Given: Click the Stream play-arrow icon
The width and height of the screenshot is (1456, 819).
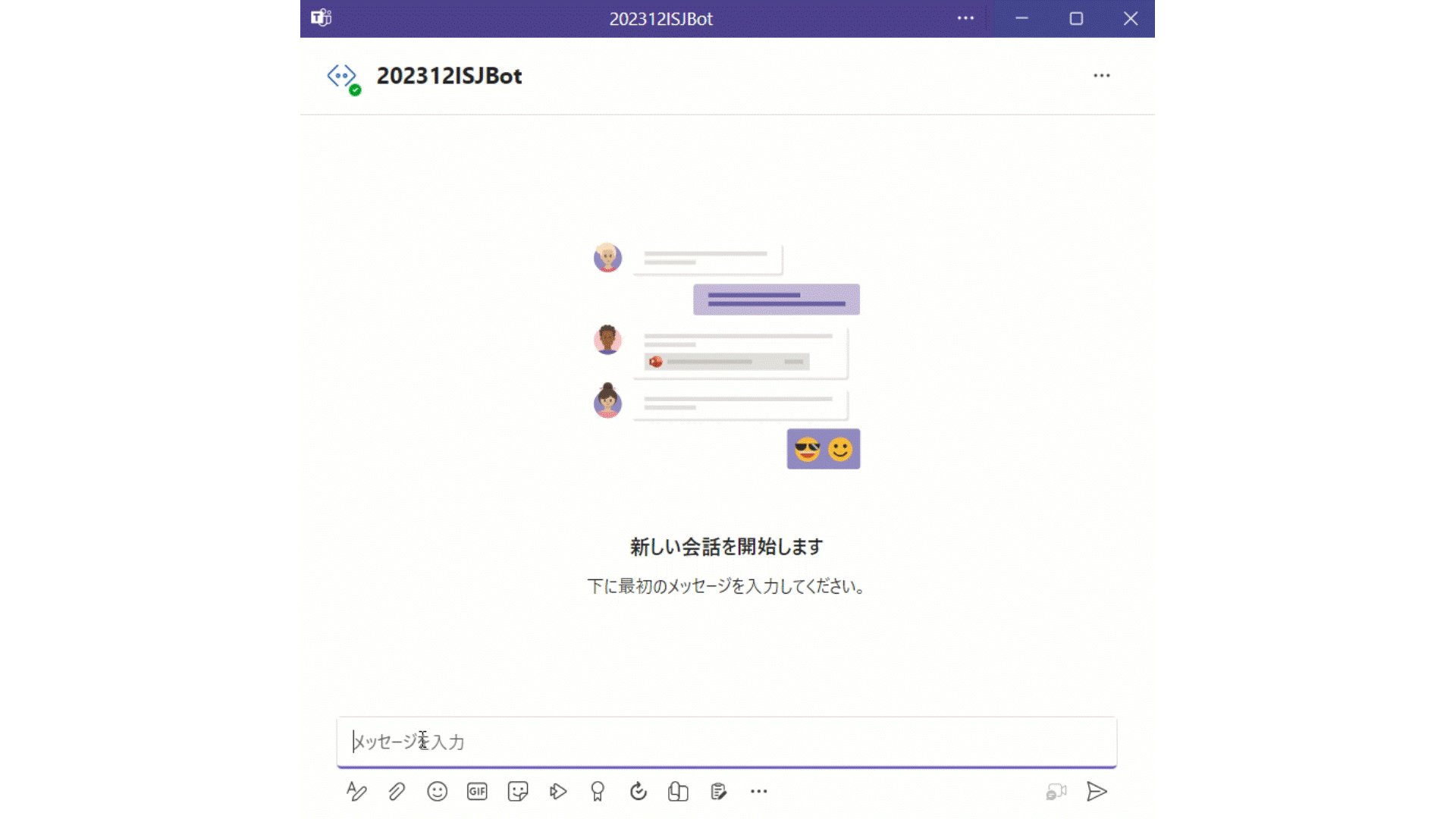Looking at the screenshot, I should pos(558,792).
